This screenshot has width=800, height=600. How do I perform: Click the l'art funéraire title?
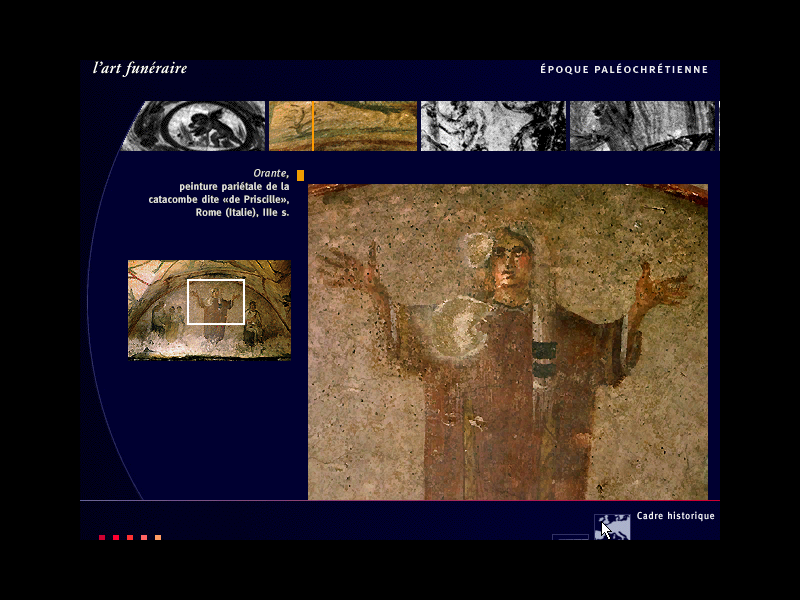(x=140, y=68)
